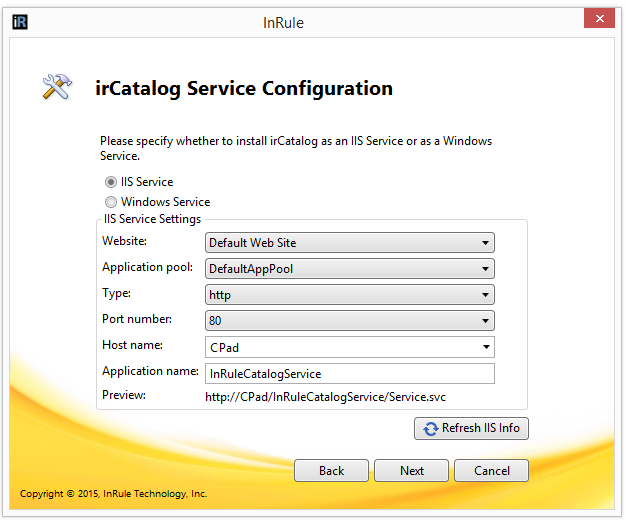Click the Application name: label
The image size is (626, 524).
pos(151,371)
